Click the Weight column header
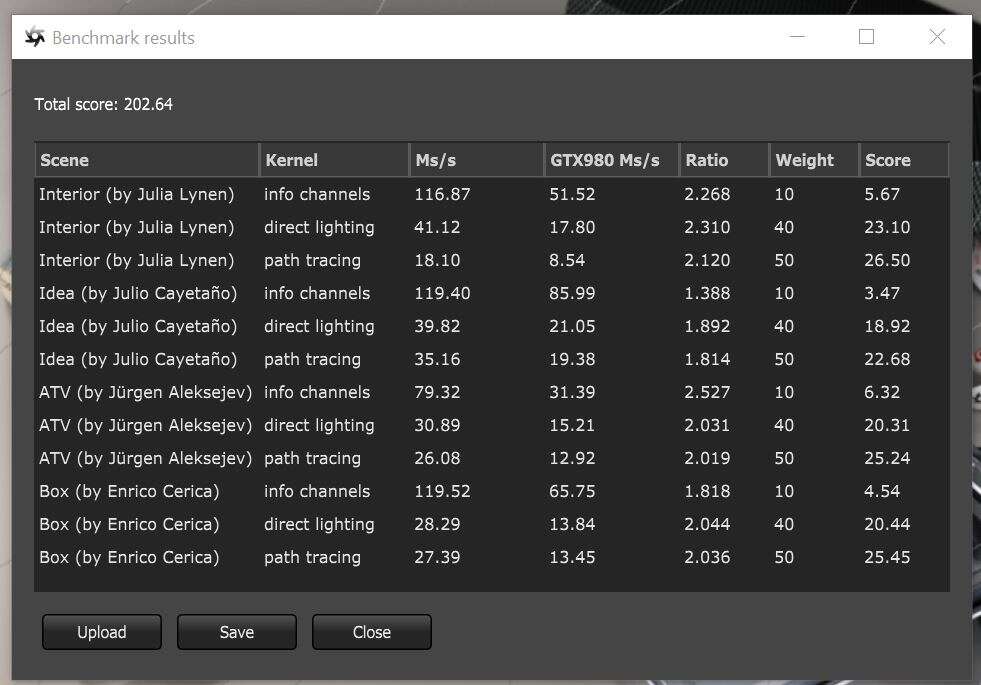The height and width of the screenshot is (685, 981). click(x=813, y=160)
